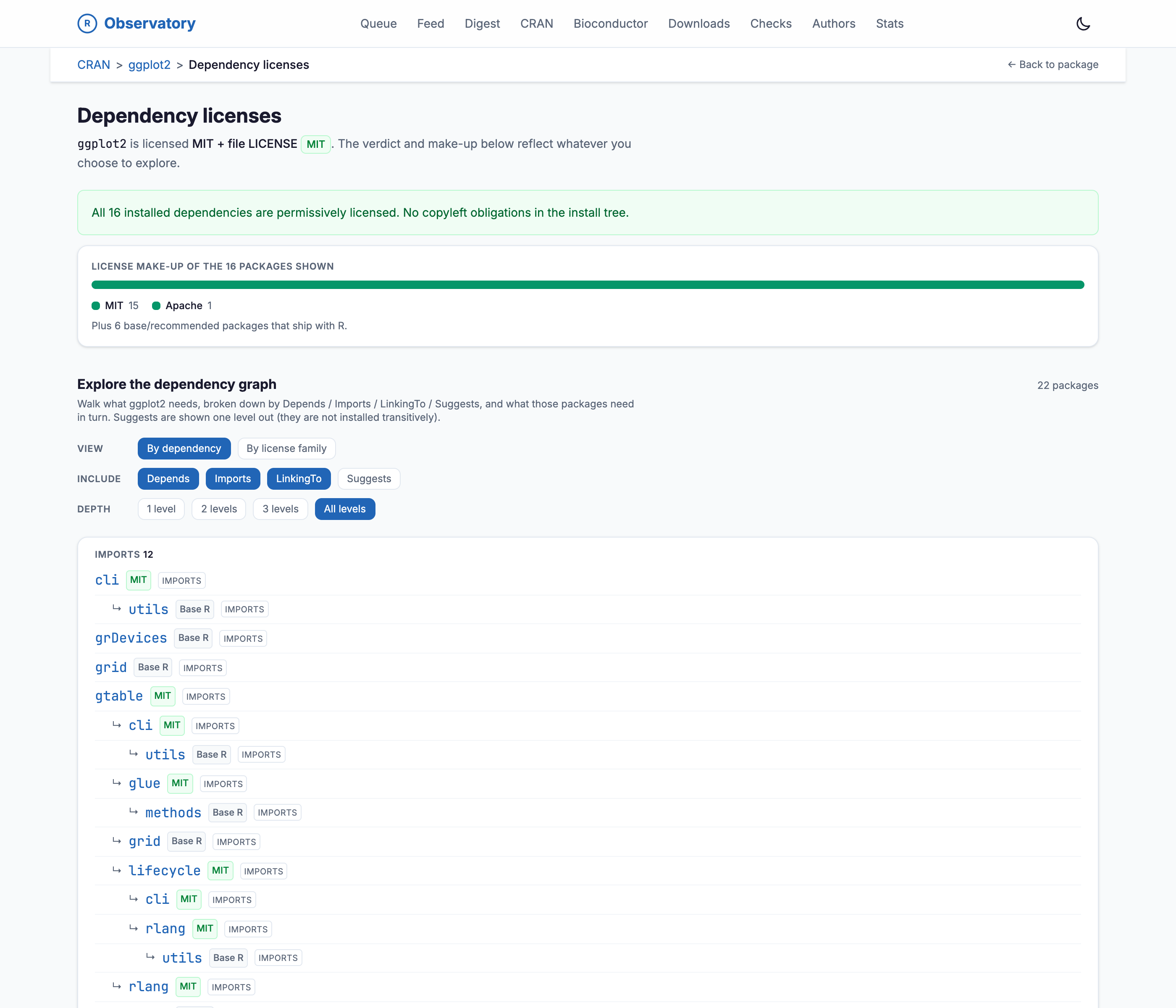Open the grDevices package link

[x=131, y=638]
